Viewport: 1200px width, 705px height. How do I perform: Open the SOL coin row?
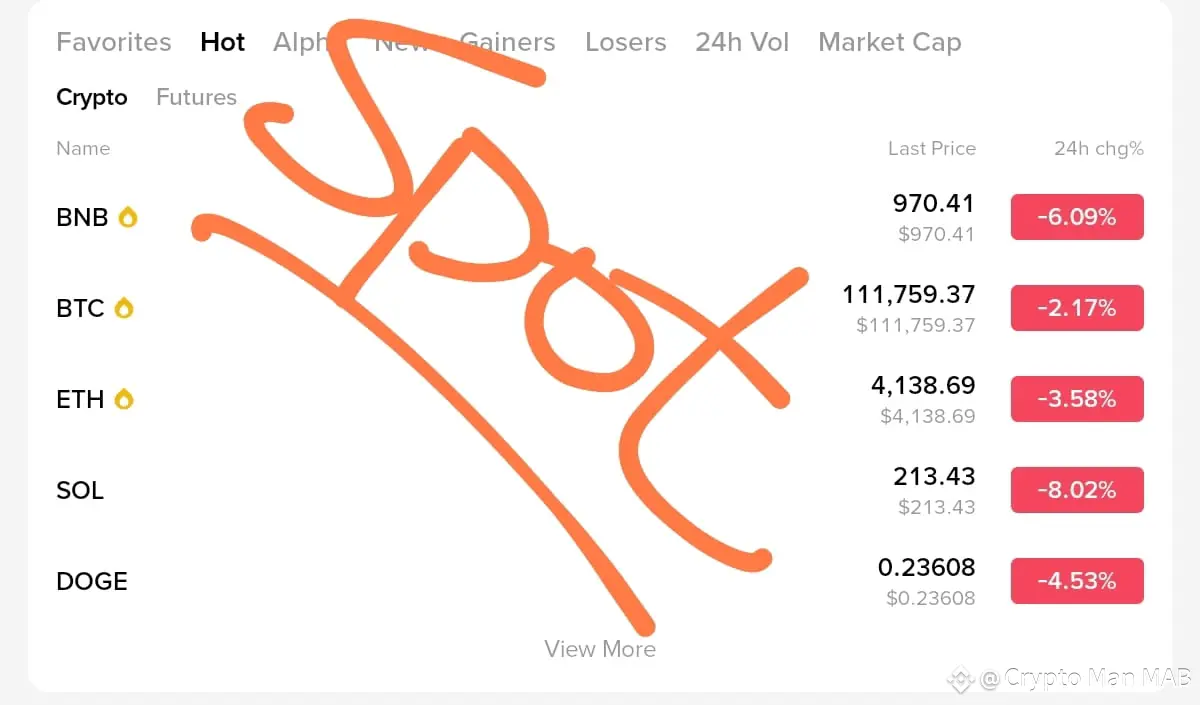[600, 490]
